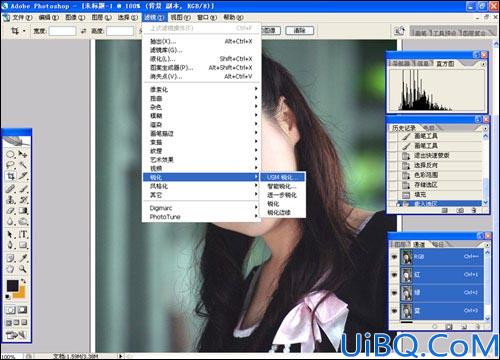Select the Move tool in toolbox

coord(23,154)
